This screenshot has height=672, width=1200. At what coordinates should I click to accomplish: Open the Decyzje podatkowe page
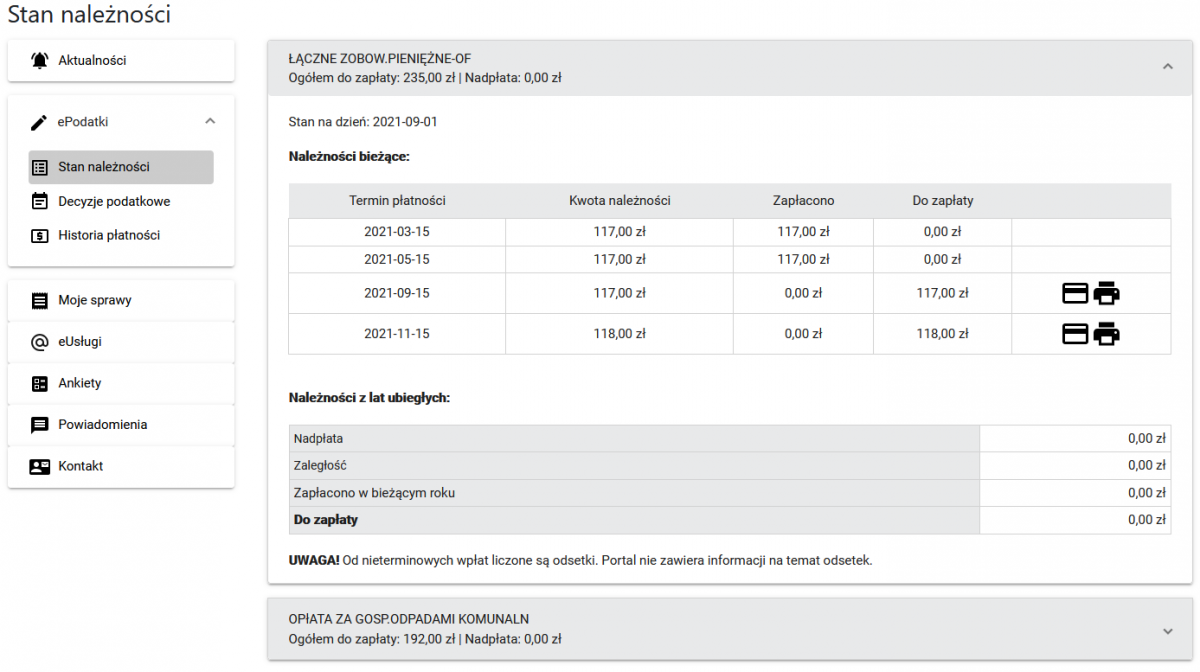(114, 201)
